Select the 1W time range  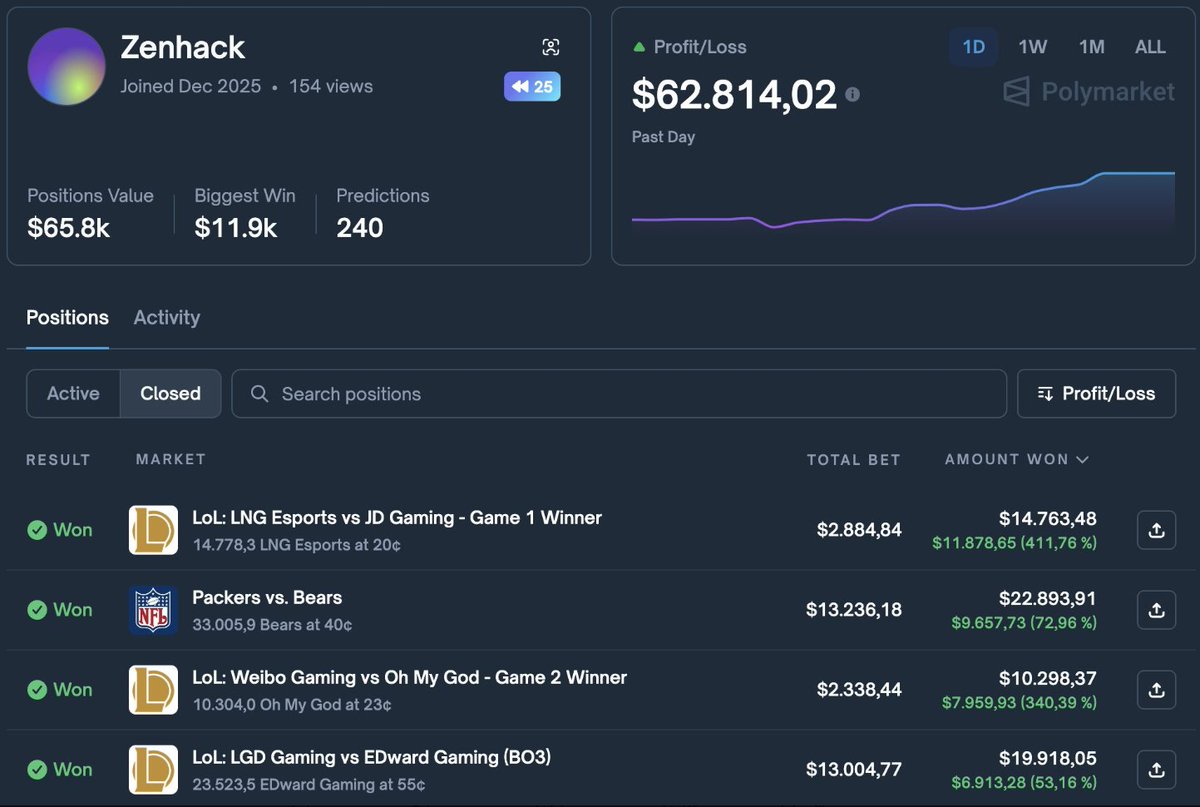(x=1033, y=47)
